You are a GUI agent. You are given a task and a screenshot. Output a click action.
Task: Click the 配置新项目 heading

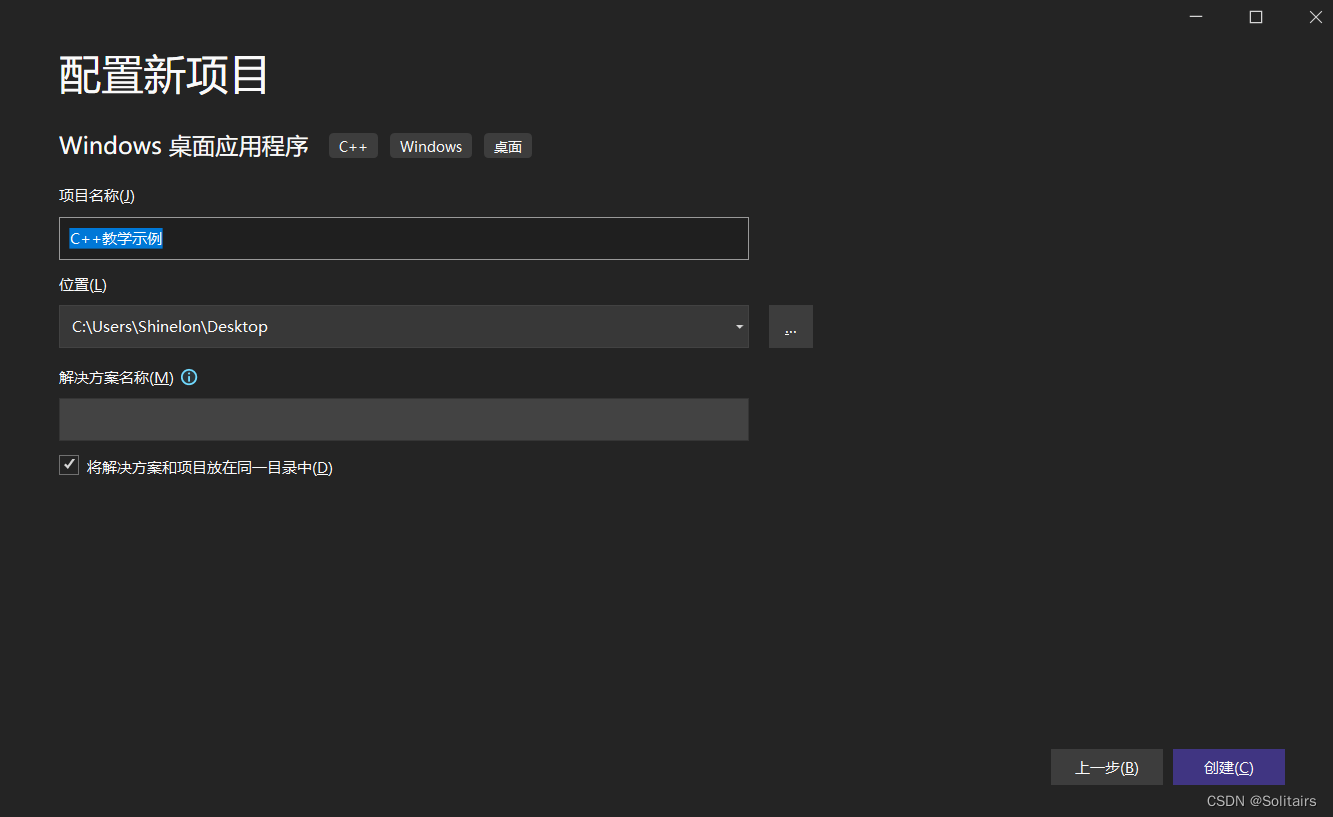[164, 75]
